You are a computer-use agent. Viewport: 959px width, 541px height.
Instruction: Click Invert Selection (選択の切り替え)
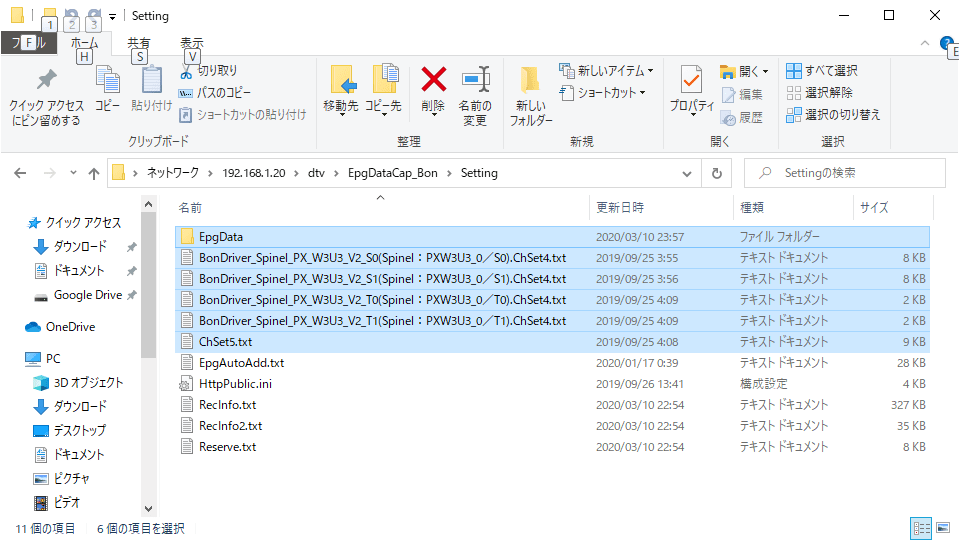pyautogui.click(x=833, y=115)
